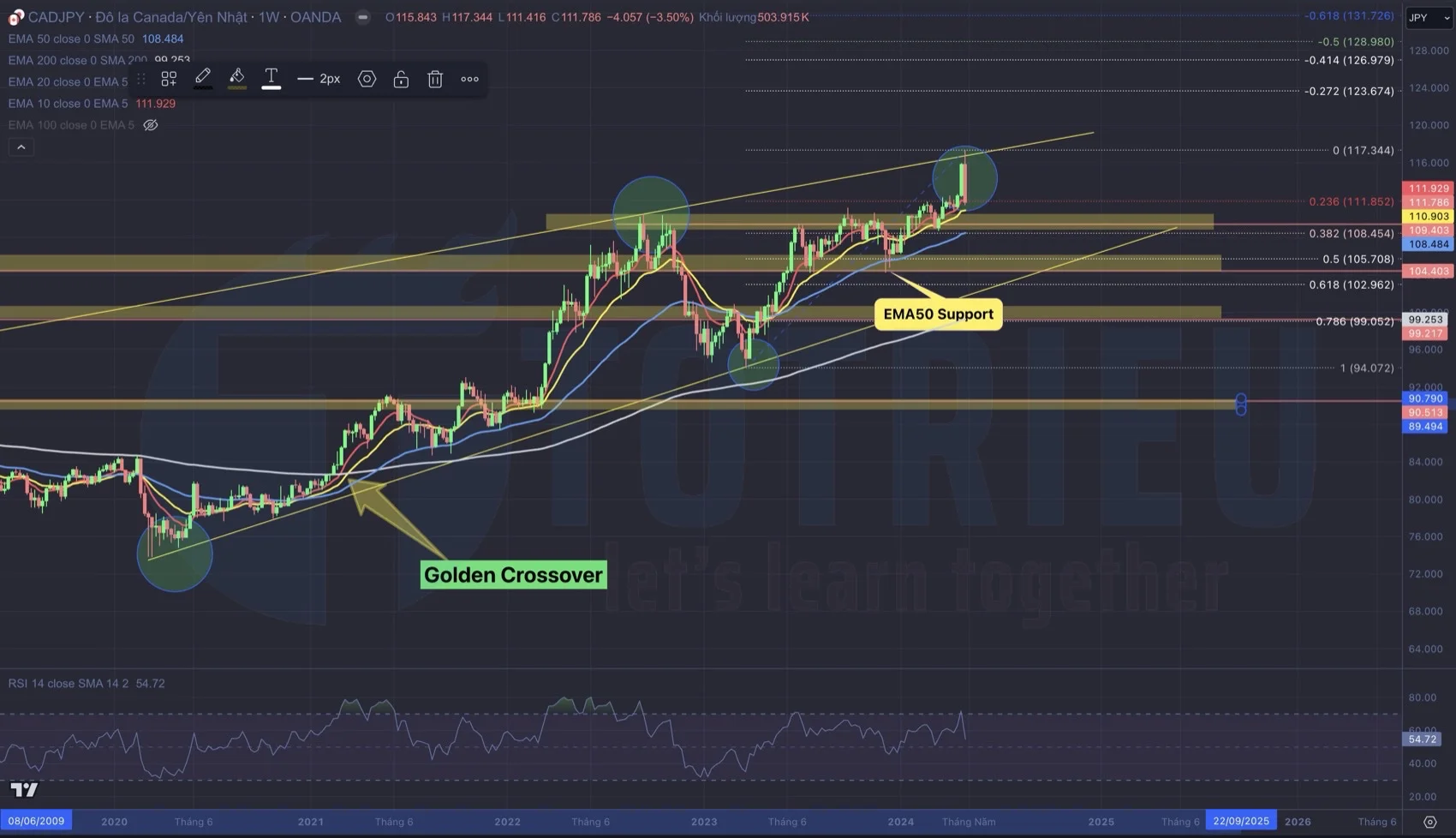Collapse the indicator legend list

(x=21, y=147)
